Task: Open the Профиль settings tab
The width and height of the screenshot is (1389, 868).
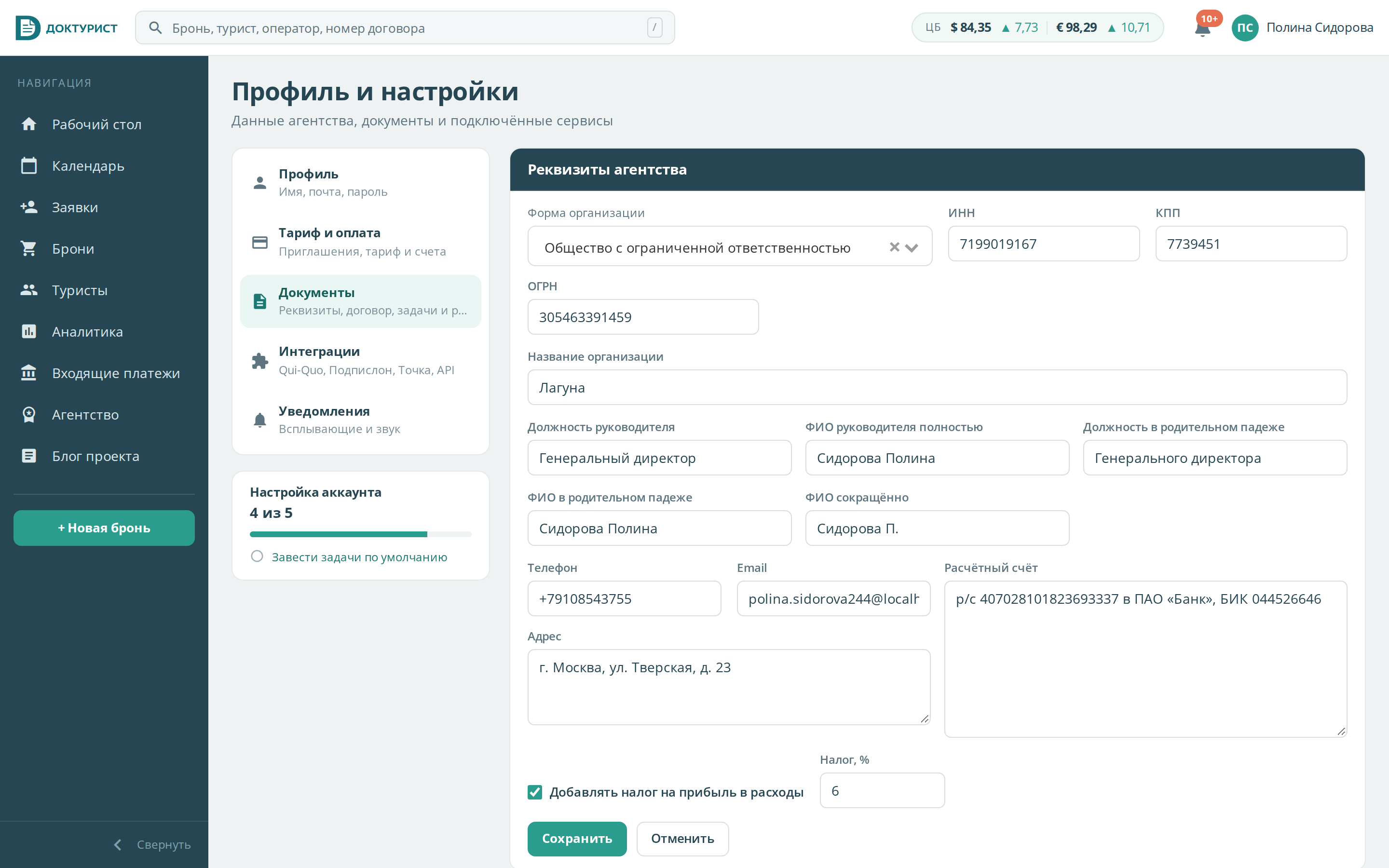Action: 360,183
